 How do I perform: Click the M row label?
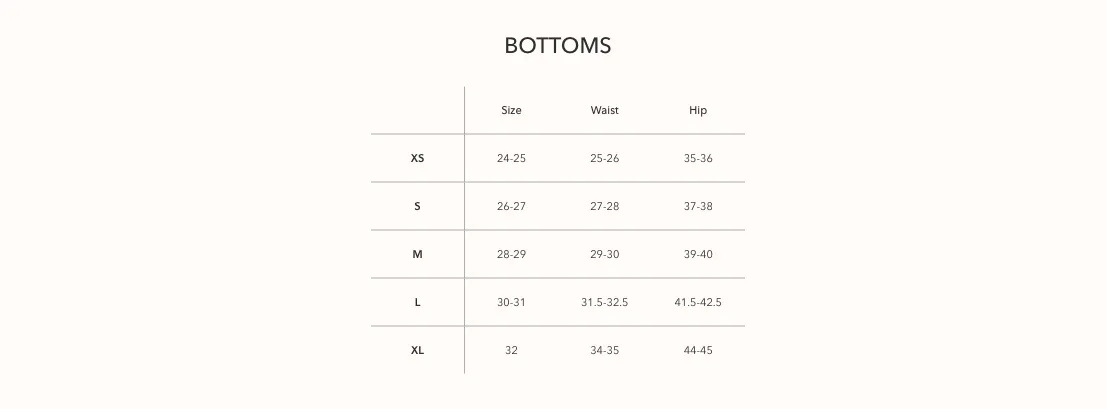[417, 254]
